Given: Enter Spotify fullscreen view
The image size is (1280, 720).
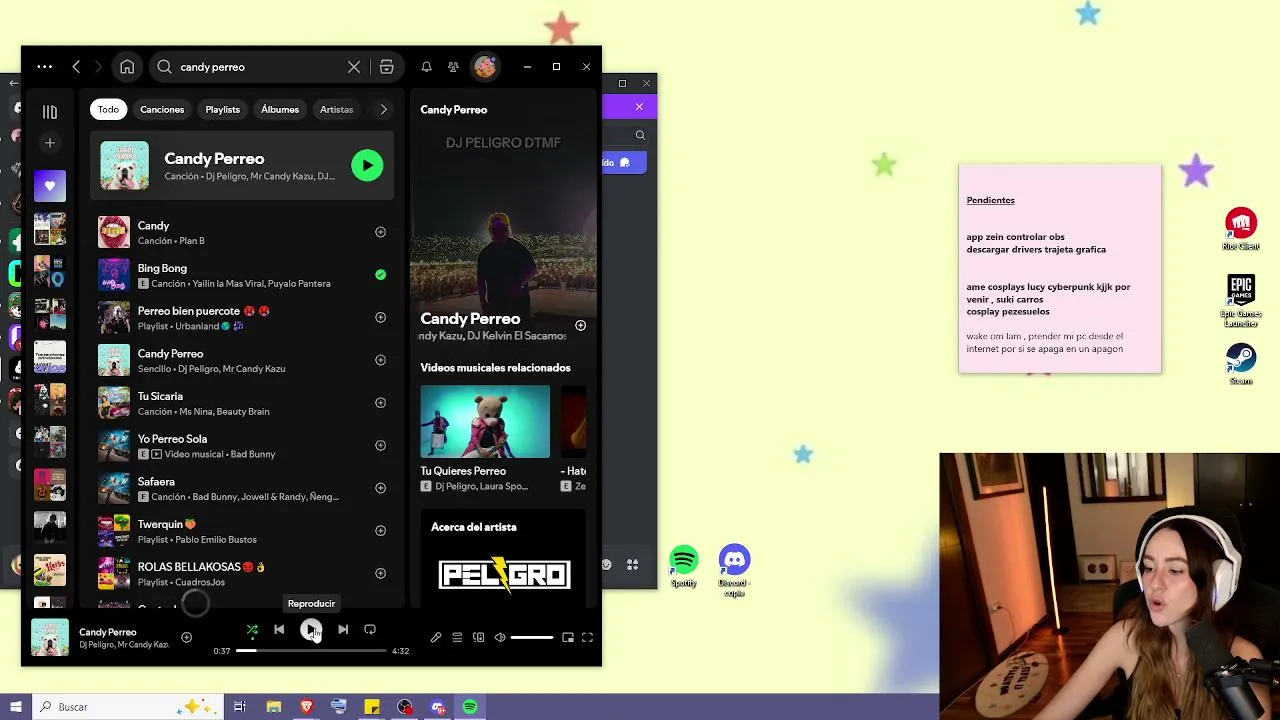Looking at the screenshot, I should point(588,637).
